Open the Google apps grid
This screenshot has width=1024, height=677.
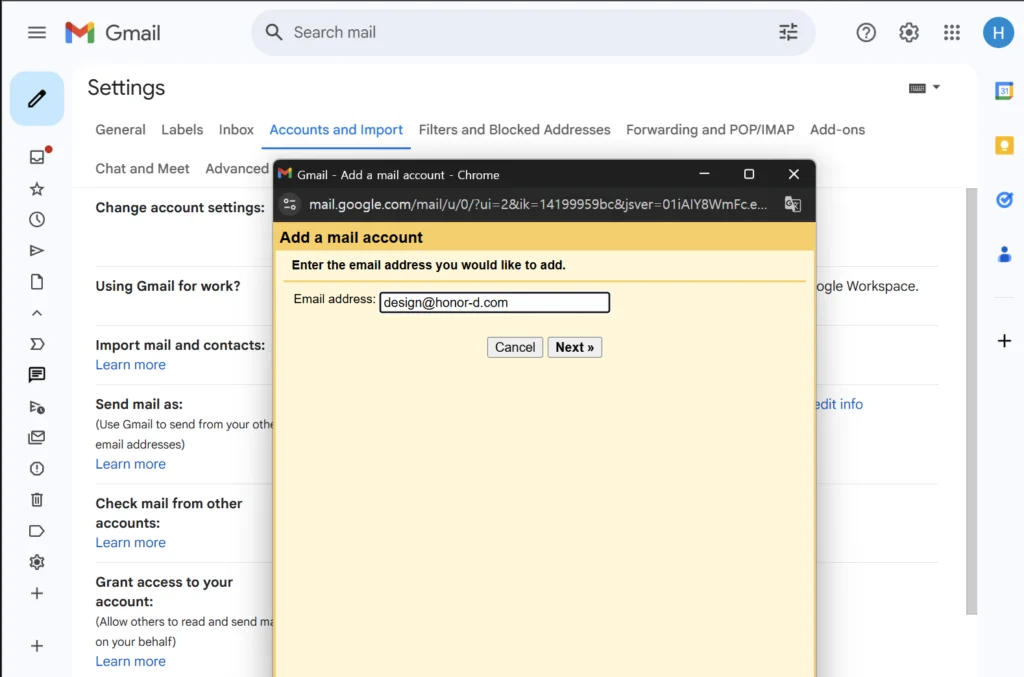[x=952, y=32]
